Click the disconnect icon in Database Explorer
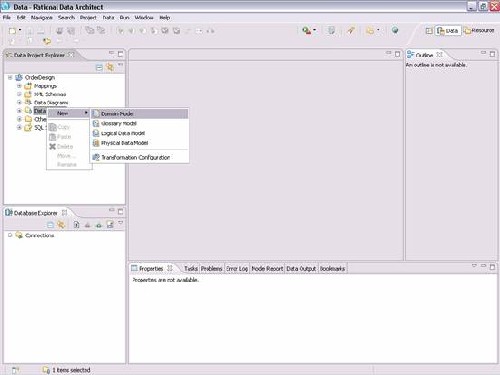 coord(87,225)
